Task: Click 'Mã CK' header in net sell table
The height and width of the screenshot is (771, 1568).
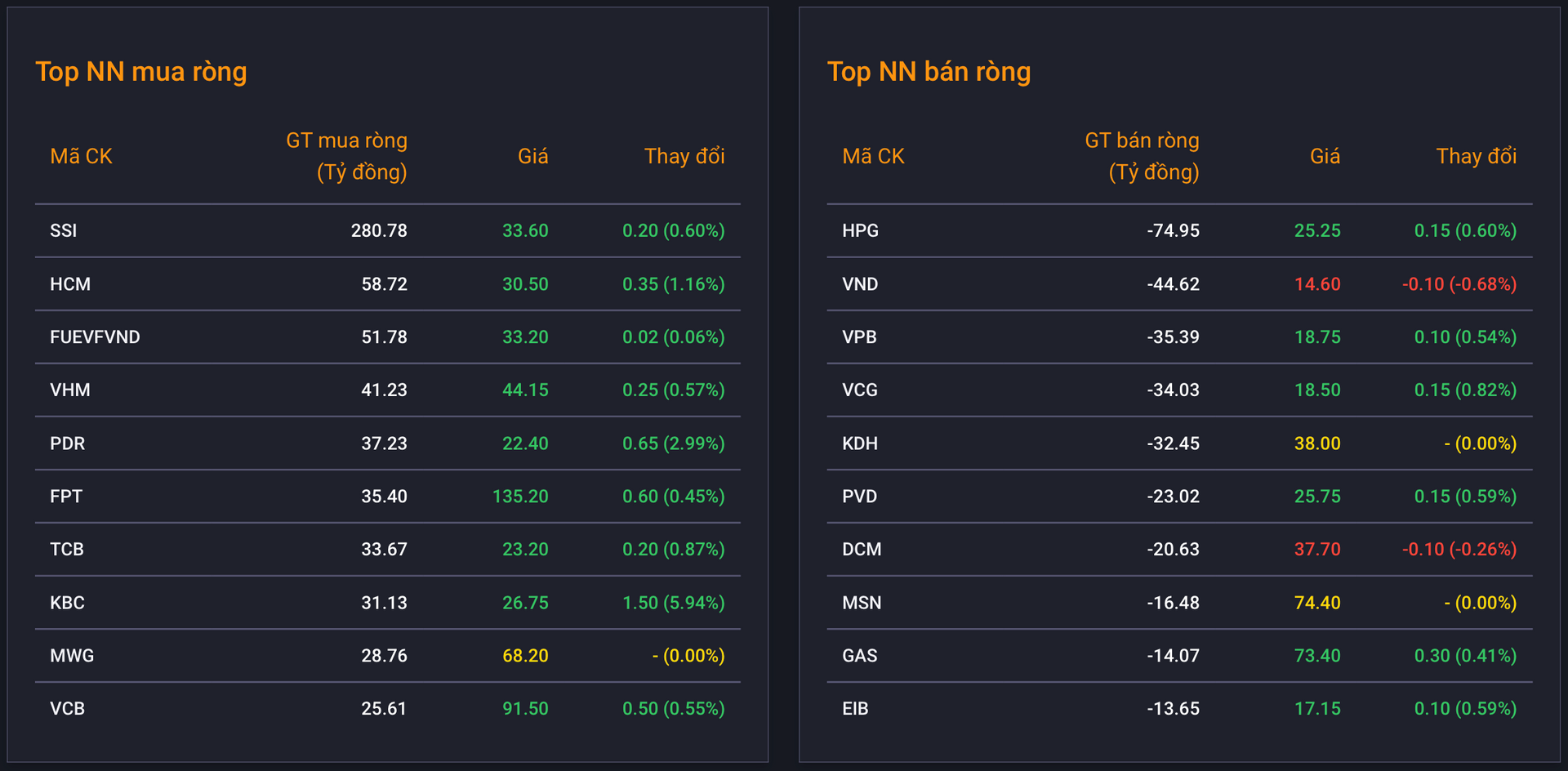Action: [873, 156]
